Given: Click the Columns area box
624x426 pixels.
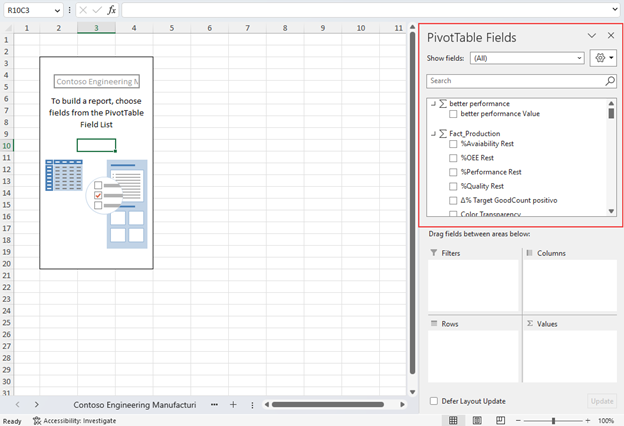Looking at the screenshot, I should [570, 285].
